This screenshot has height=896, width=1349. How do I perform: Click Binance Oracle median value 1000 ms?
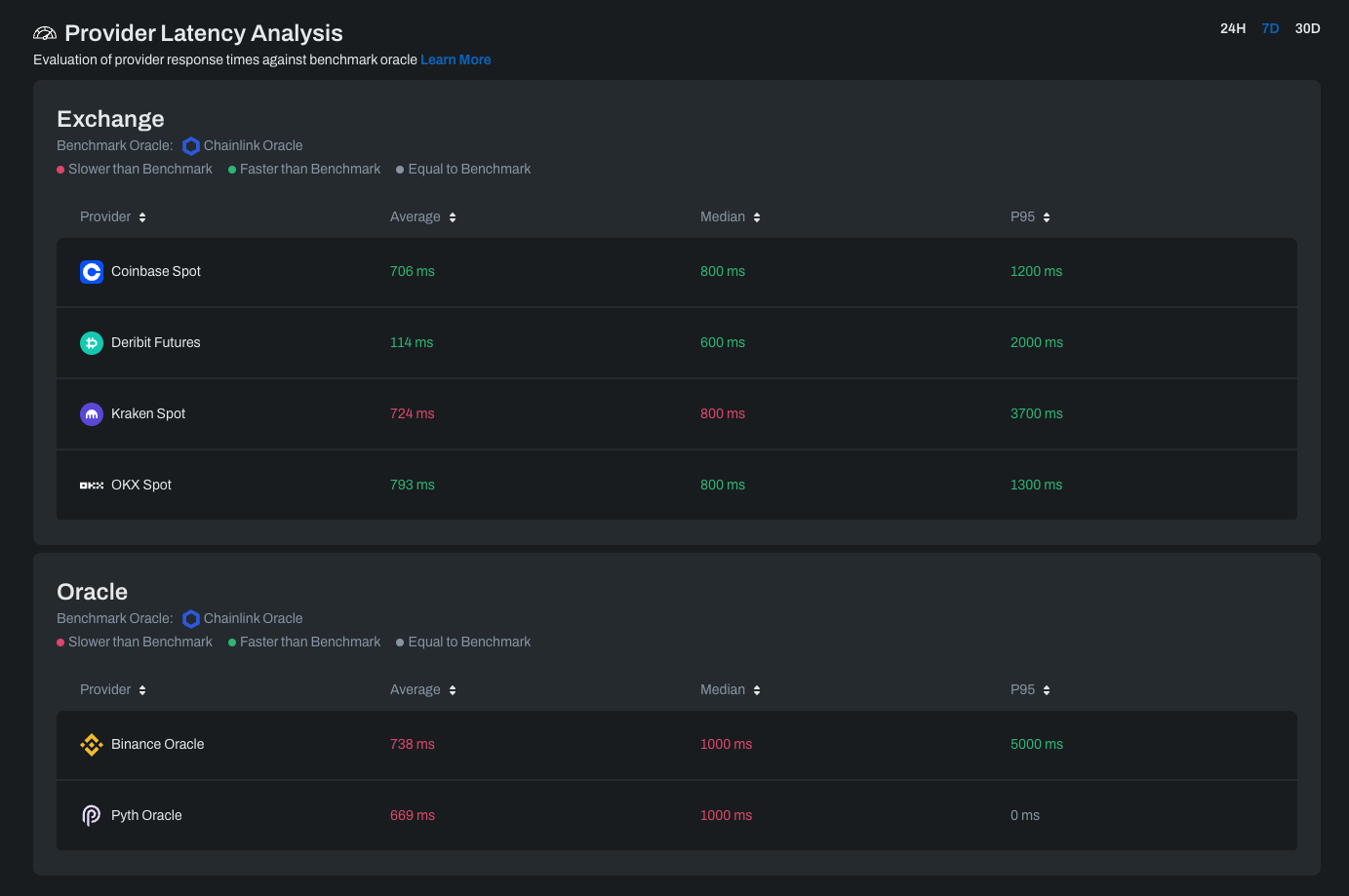point(726,744)
